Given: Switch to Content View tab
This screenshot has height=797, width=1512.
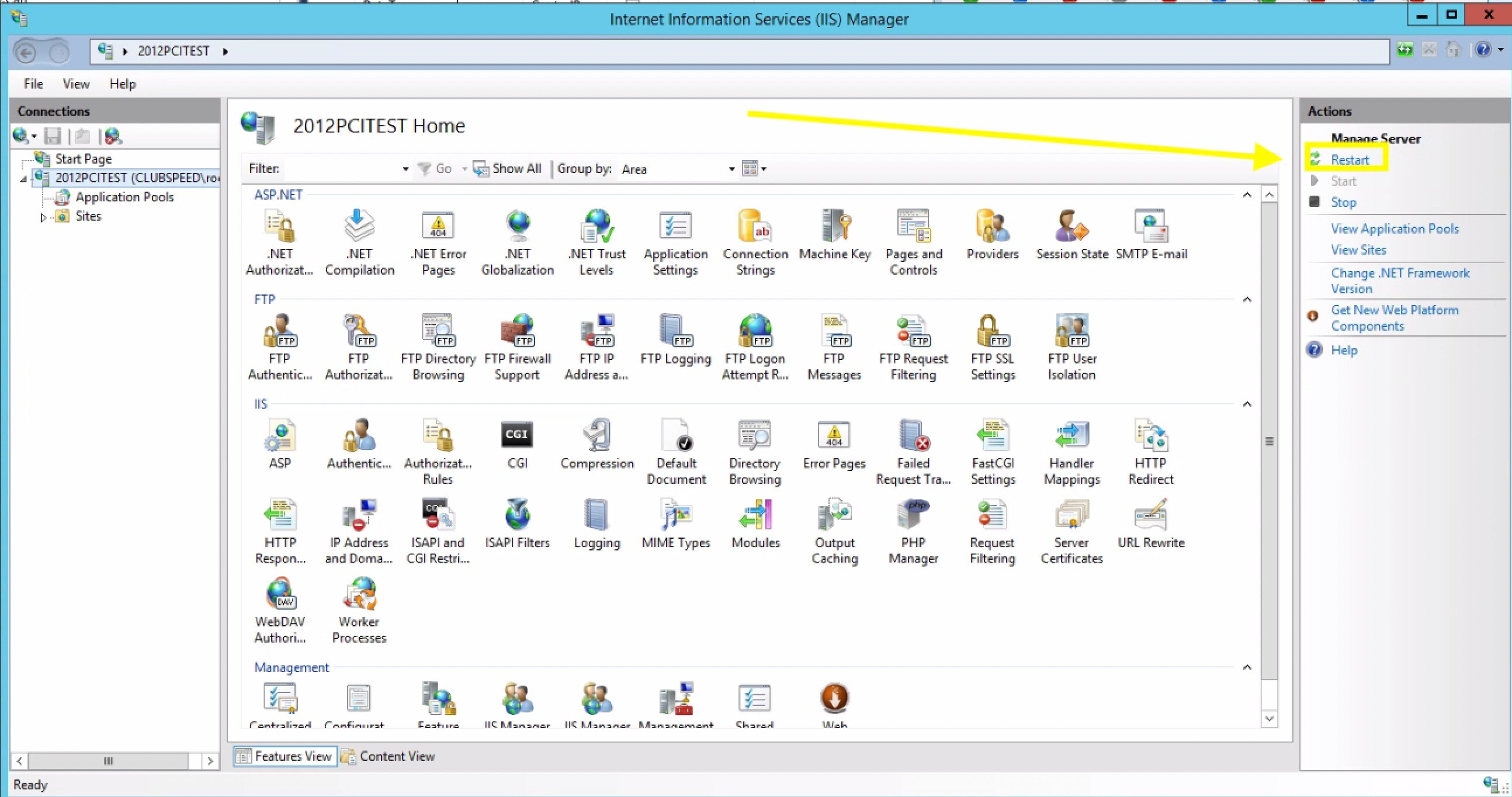Looking at the screenshot, I should click(389, 756).
